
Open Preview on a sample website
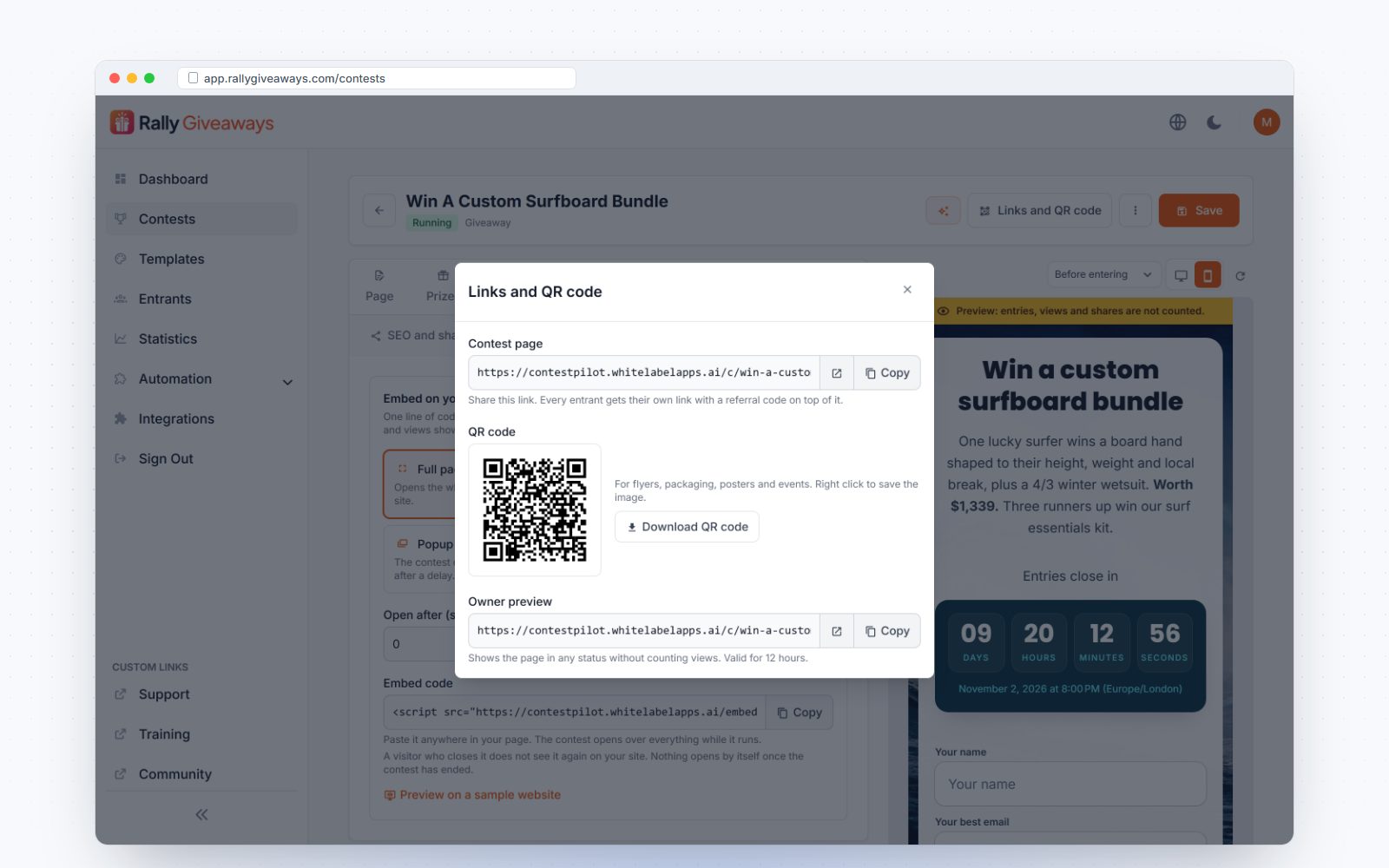point(472,795)
